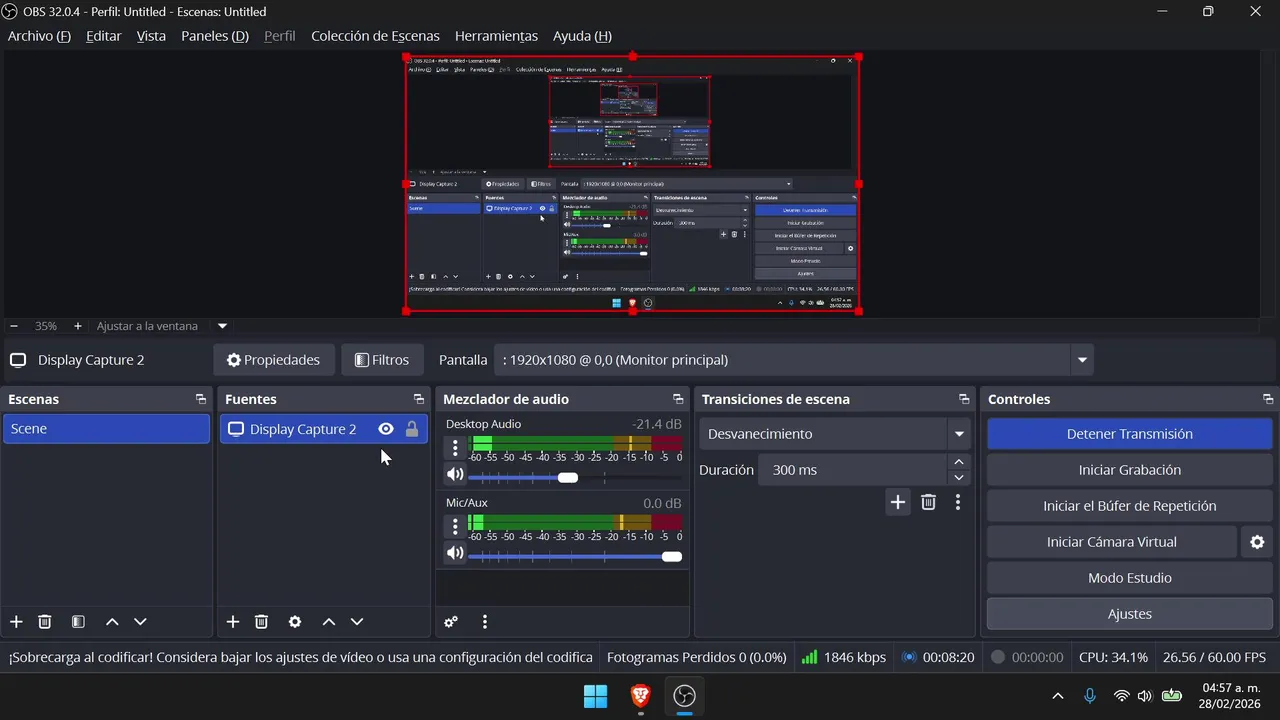Remove scene transition with trash icon
The width and height of the screenshot is (1280, 720).
coord(928,502)
